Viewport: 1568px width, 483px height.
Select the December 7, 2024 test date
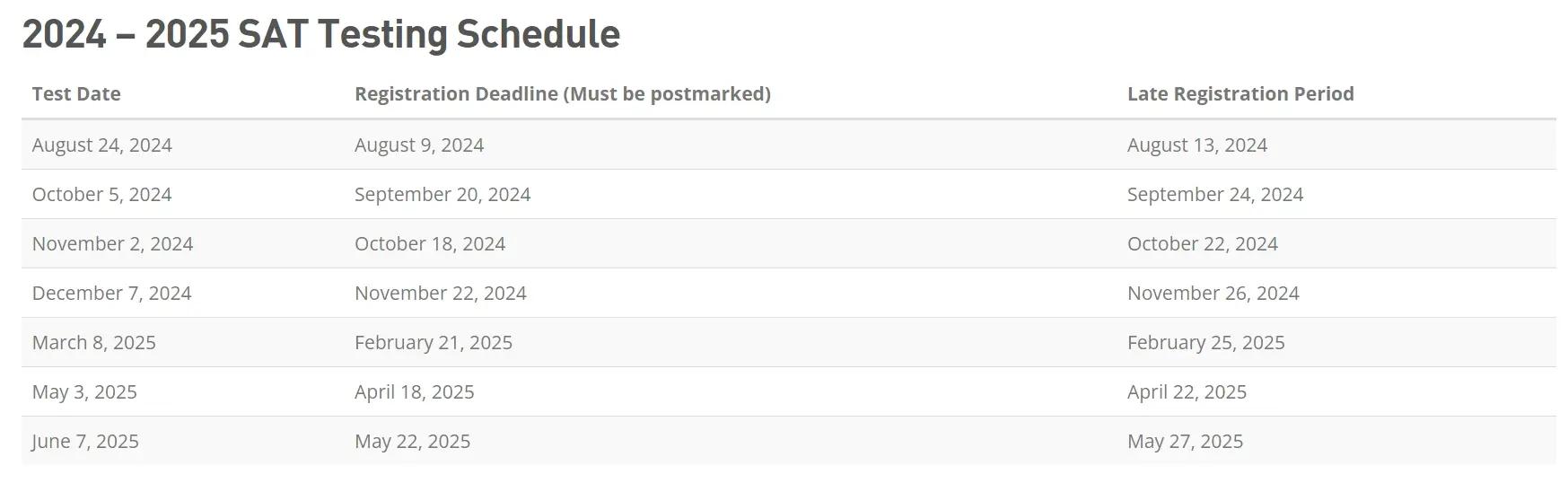pos(112,294)
